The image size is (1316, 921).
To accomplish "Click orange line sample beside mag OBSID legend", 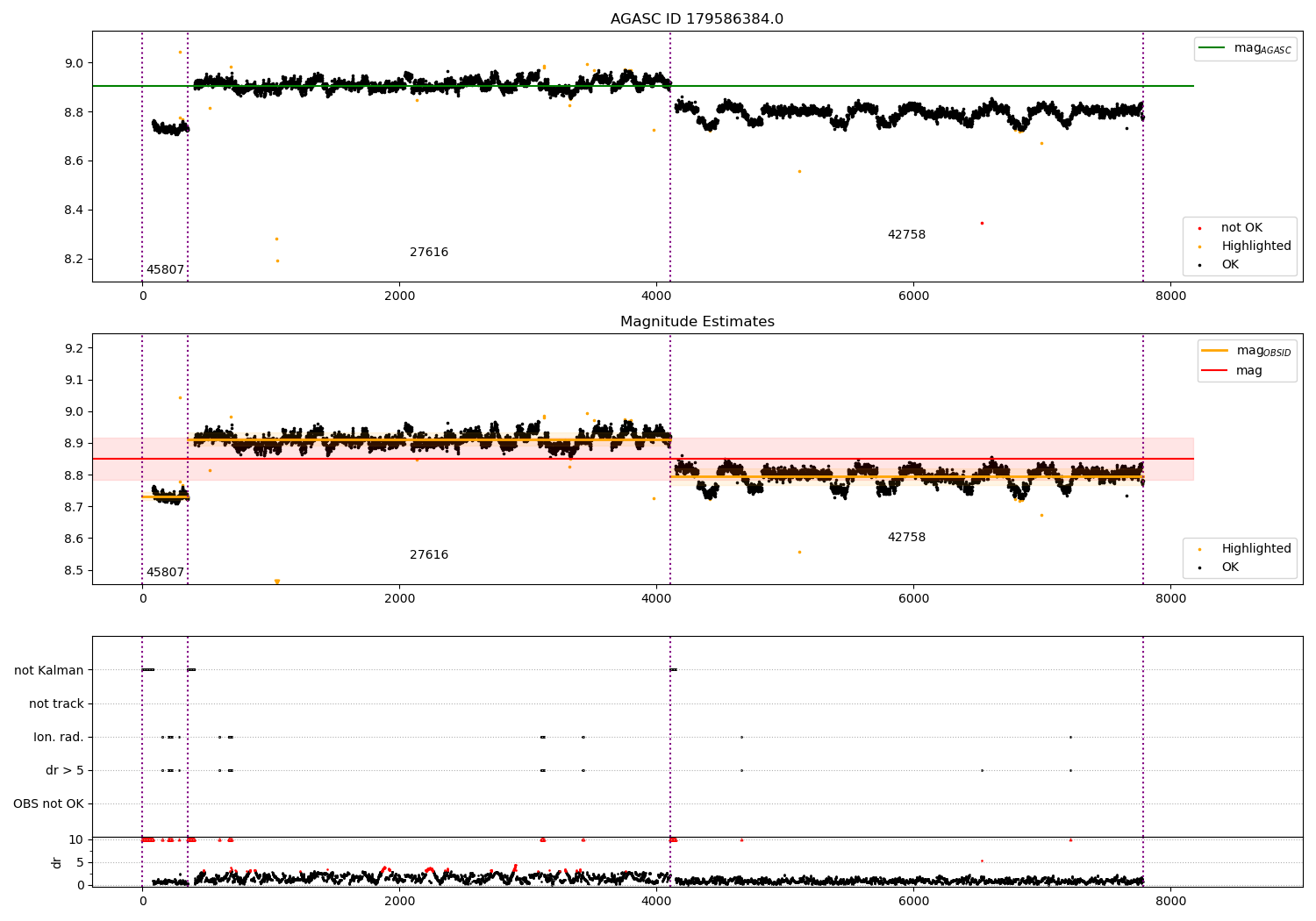I will (x=1214, y=351).
